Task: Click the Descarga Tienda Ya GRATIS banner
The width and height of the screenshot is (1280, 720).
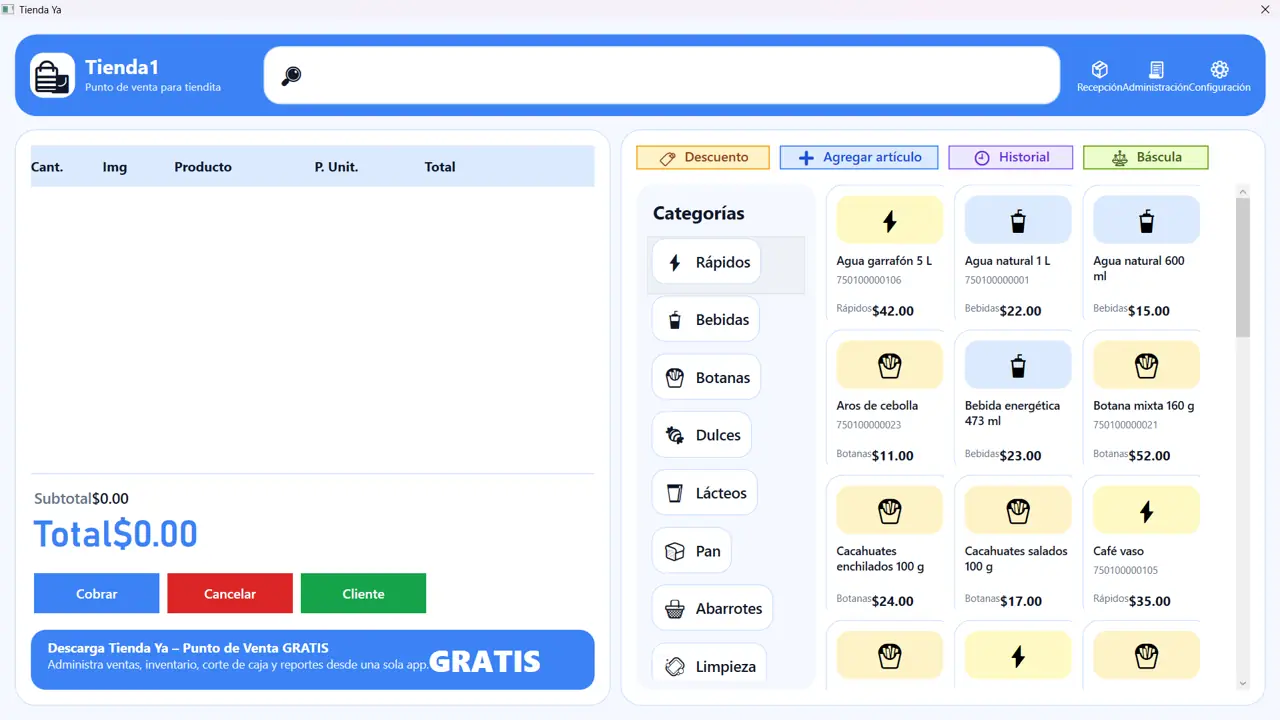Action: (x=313, y=660)
